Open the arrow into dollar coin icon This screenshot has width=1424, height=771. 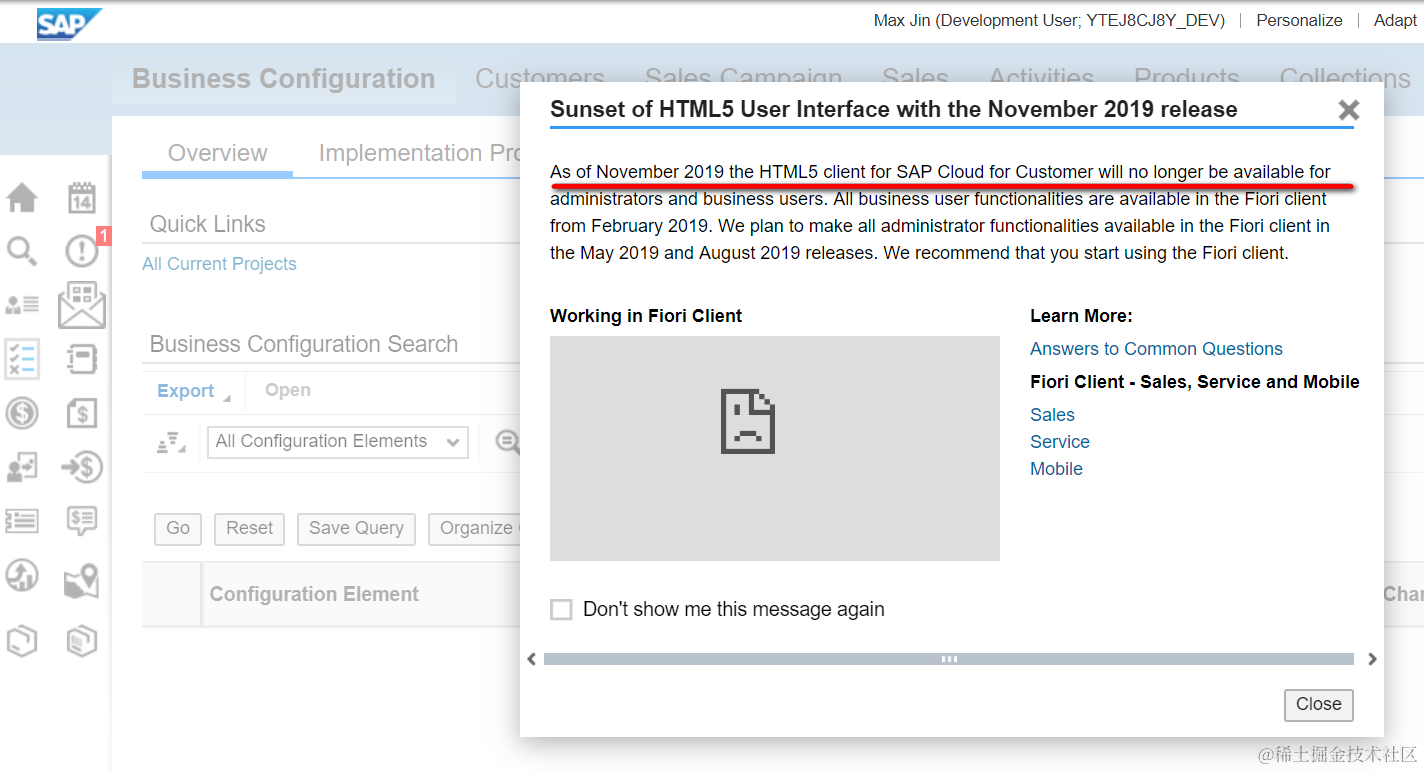[82, 466]
